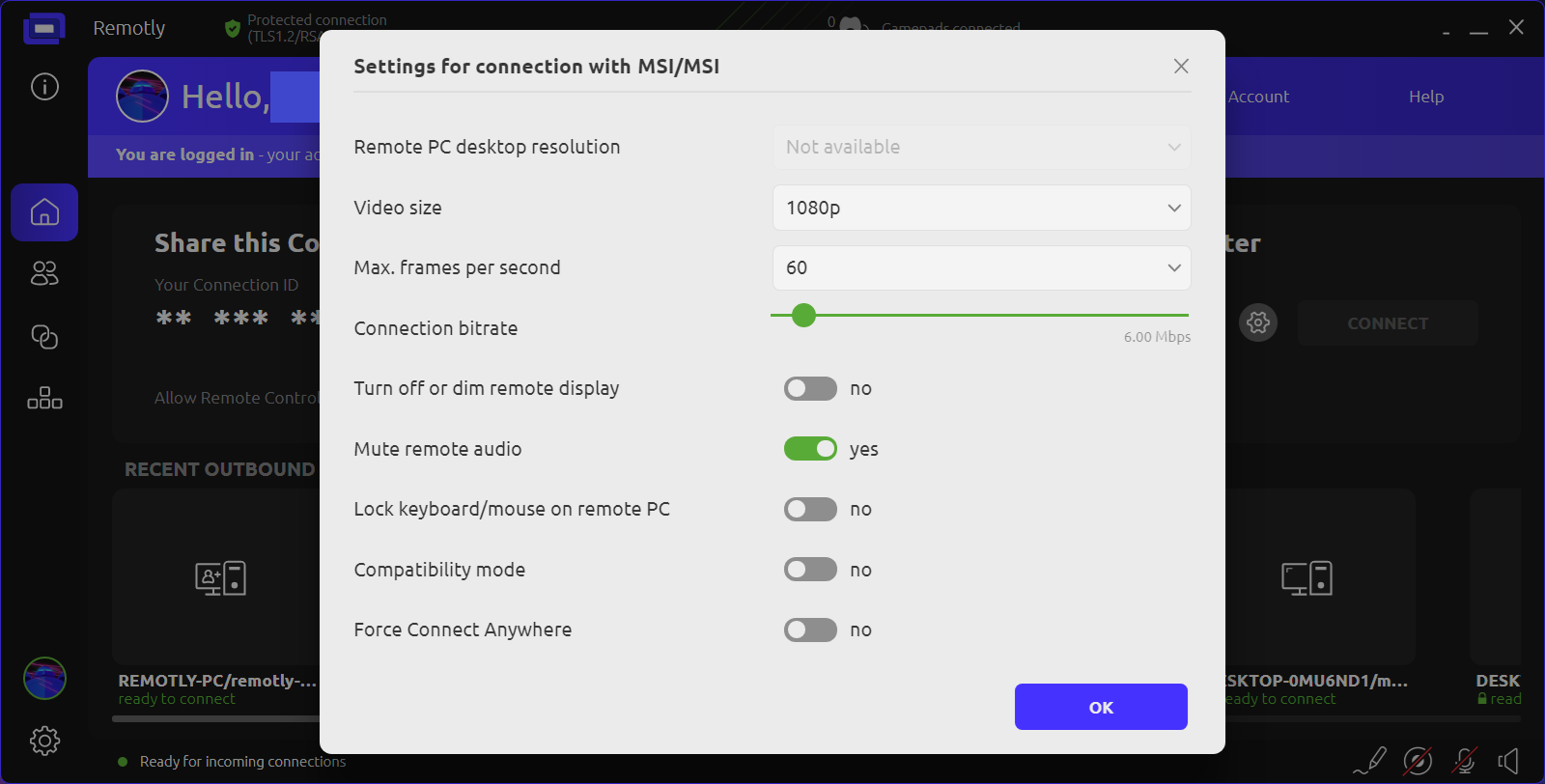The image size is (1545, 784).
Task: Turn on Compatibility mode switch
Action: (810, 570)
